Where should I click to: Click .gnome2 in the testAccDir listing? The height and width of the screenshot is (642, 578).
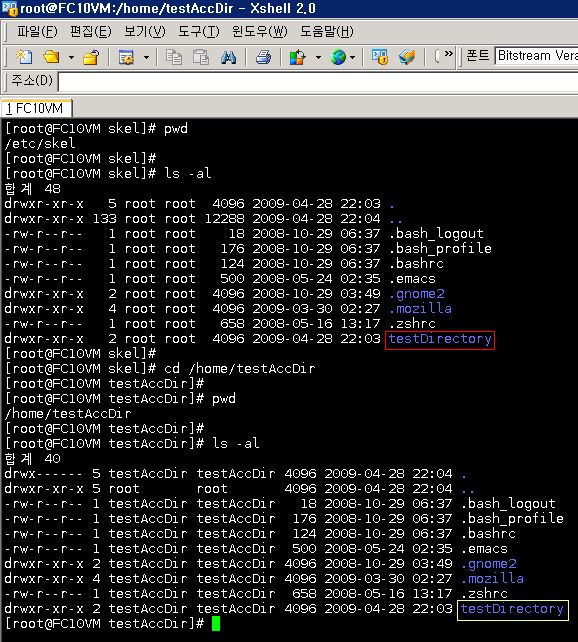click(x=488, y=564)
